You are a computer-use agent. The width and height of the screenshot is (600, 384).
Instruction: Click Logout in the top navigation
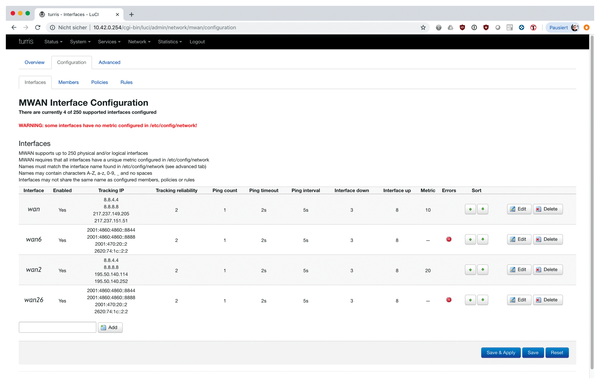pos(197,42)
